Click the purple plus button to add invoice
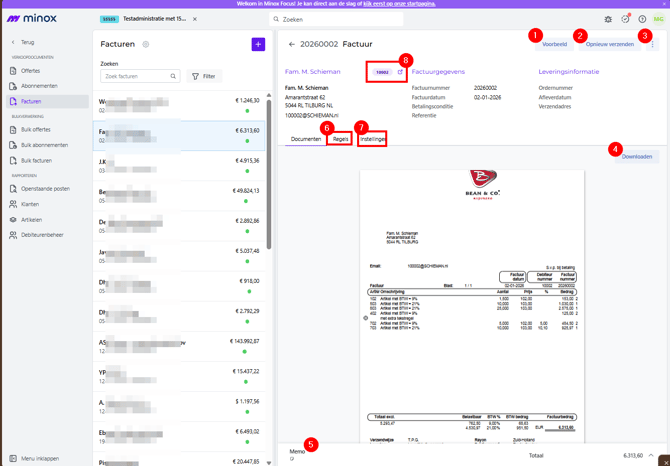The width and height of the screenshot is (670, 466). pyautogui.click(x=258, y=44)
